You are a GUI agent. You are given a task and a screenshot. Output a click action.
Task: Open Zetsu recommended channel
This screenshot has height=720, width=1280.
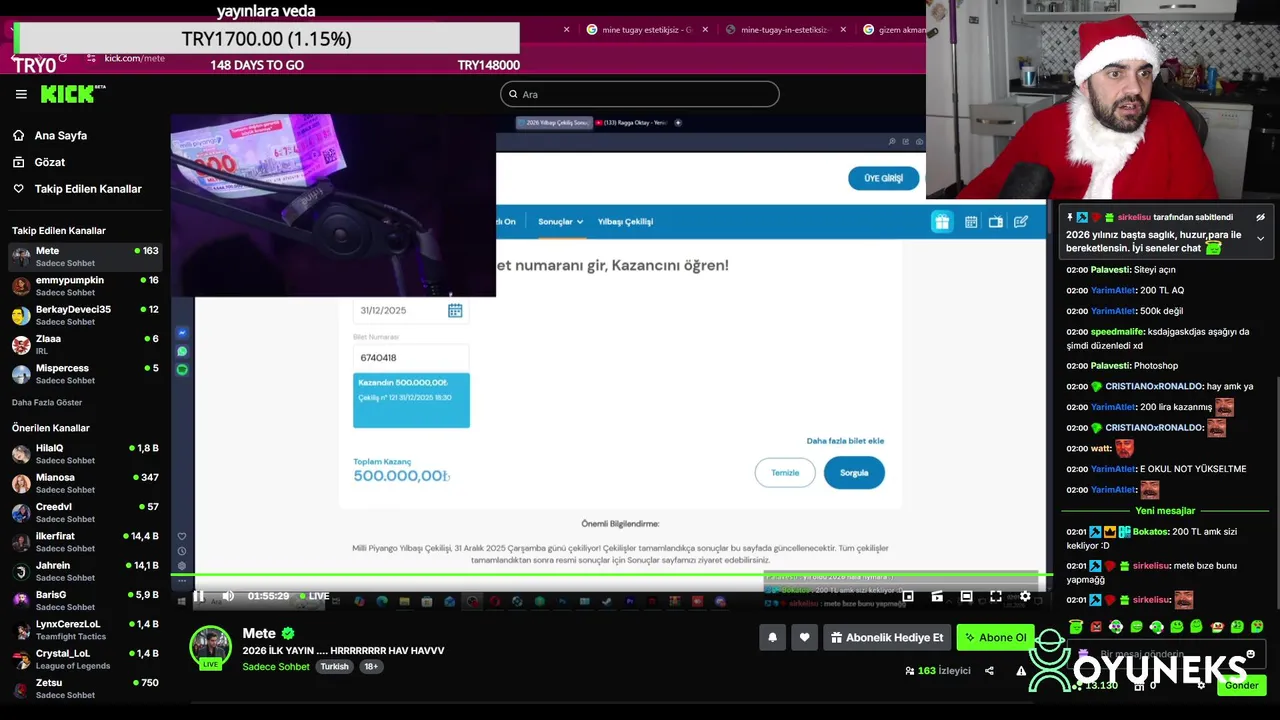coord(85,688)
